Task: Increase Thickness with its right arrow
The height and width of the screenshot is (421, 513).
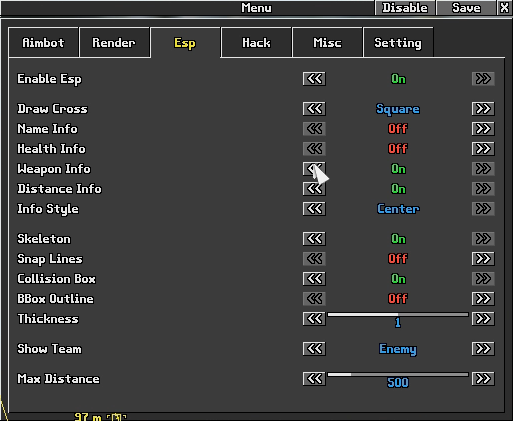Action: [483, 319]
